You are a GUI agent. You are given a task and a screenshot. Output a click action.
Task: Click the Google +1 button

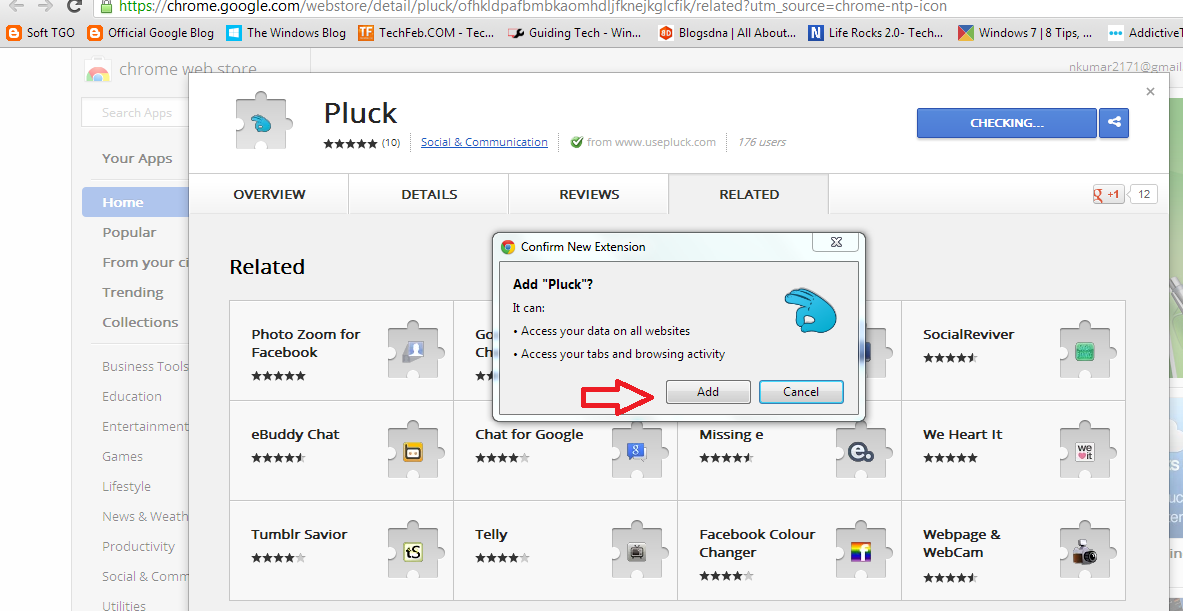pos(1108,195)
